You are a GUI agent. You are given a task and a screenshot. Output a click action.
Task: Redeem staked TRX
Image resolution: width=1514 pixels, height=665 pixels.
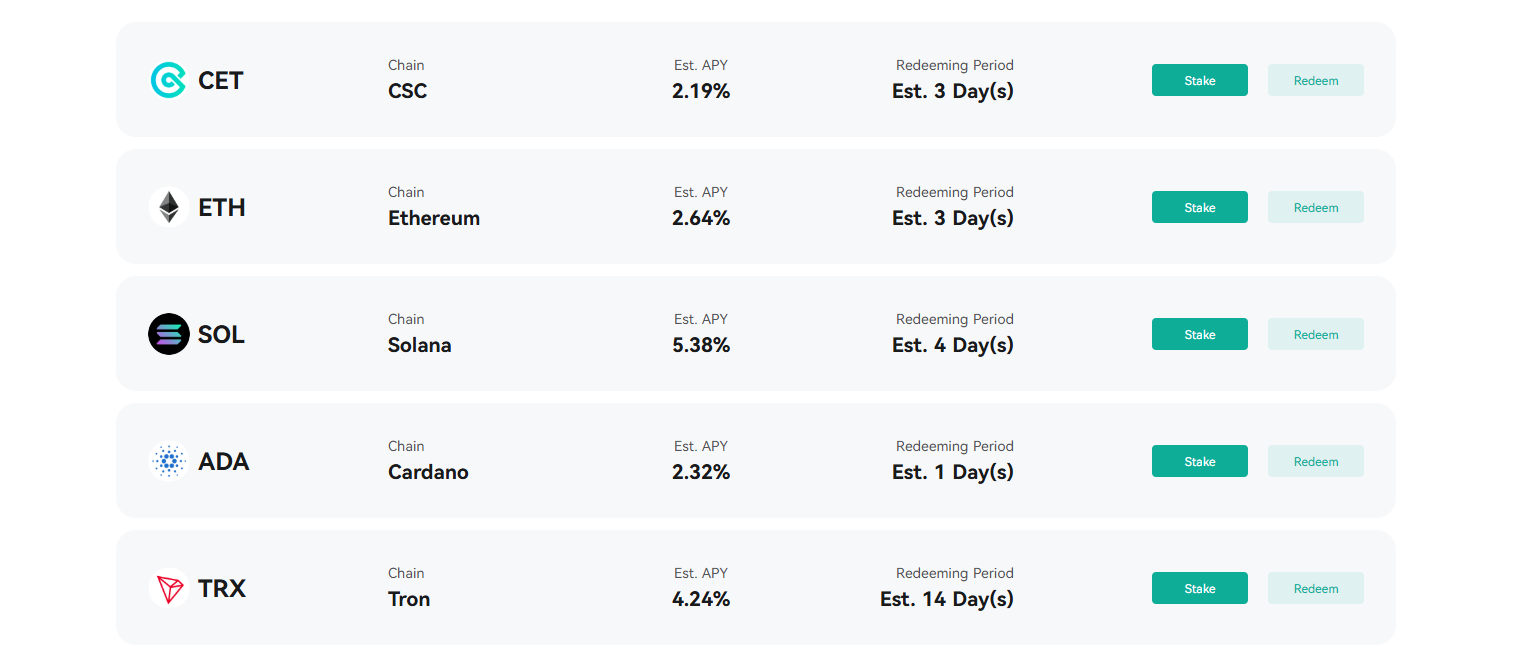click(x=1315, y=588)
